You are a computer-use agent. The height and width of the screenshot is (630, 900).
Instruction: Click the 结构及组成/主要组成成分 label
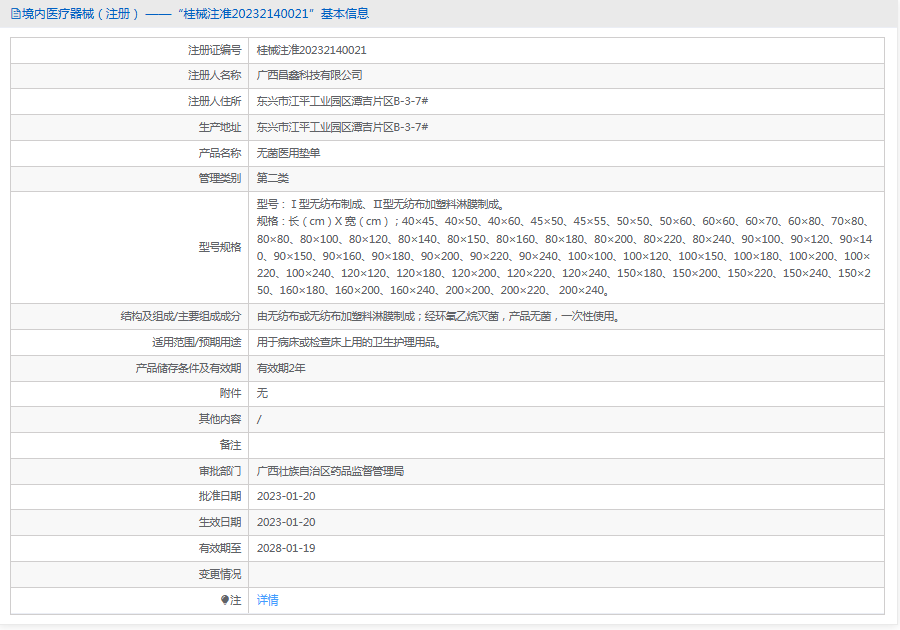pos(181,316)
